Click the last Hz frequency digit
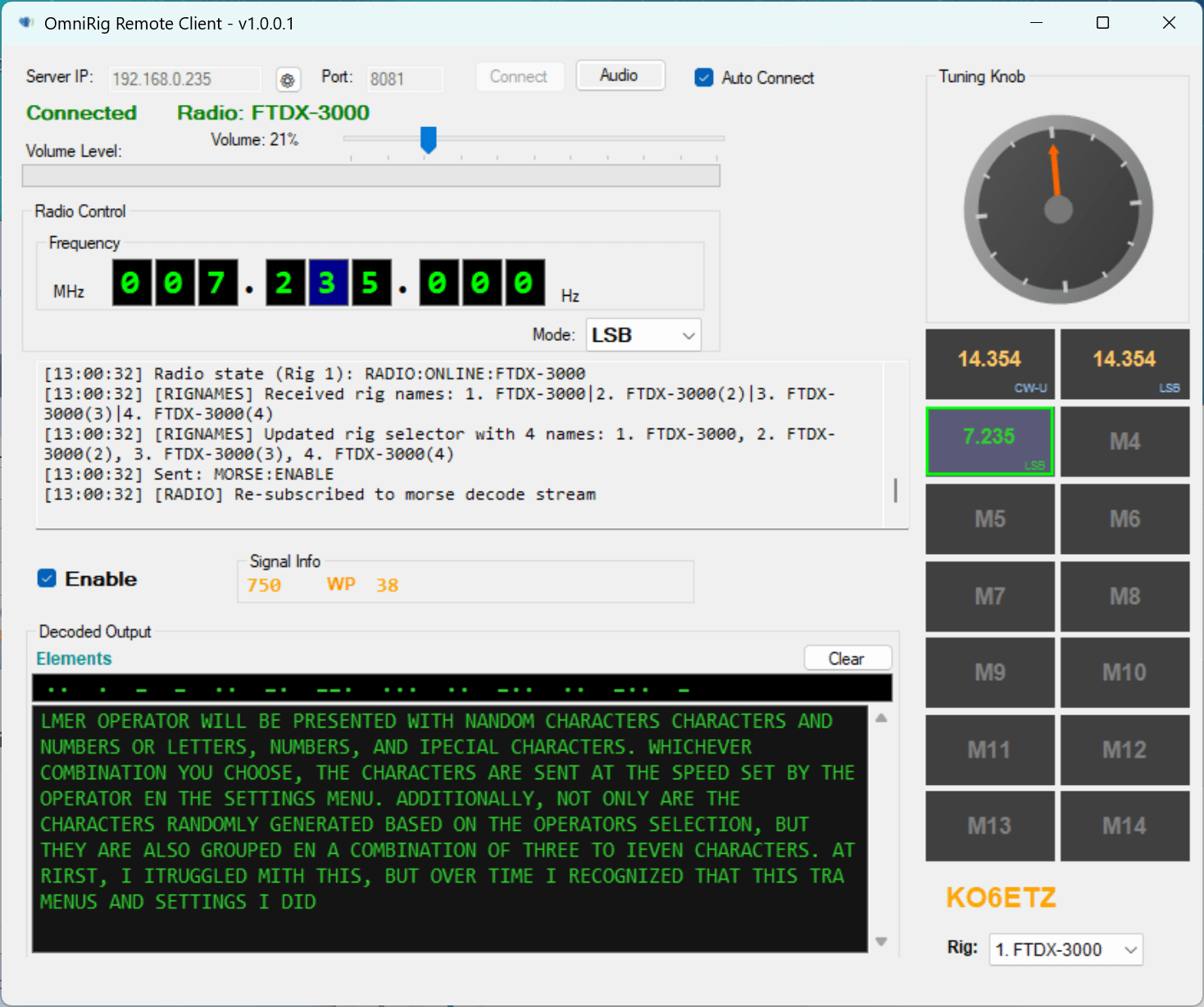This screenshot has width=1204, height=1007. tap(525, 283)
